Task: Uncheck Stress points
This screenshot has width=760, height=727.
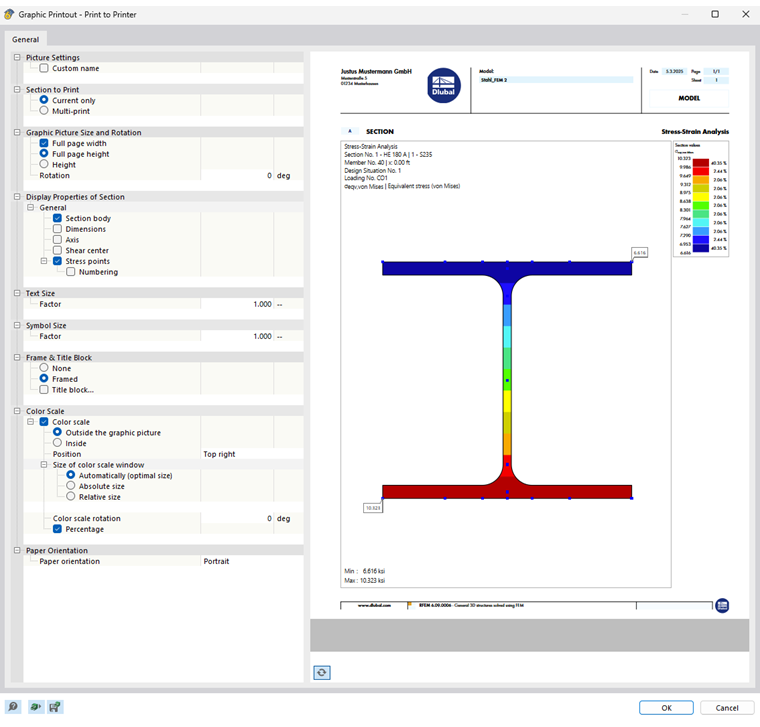Action: pyautogui.click(x=57, y=261)
